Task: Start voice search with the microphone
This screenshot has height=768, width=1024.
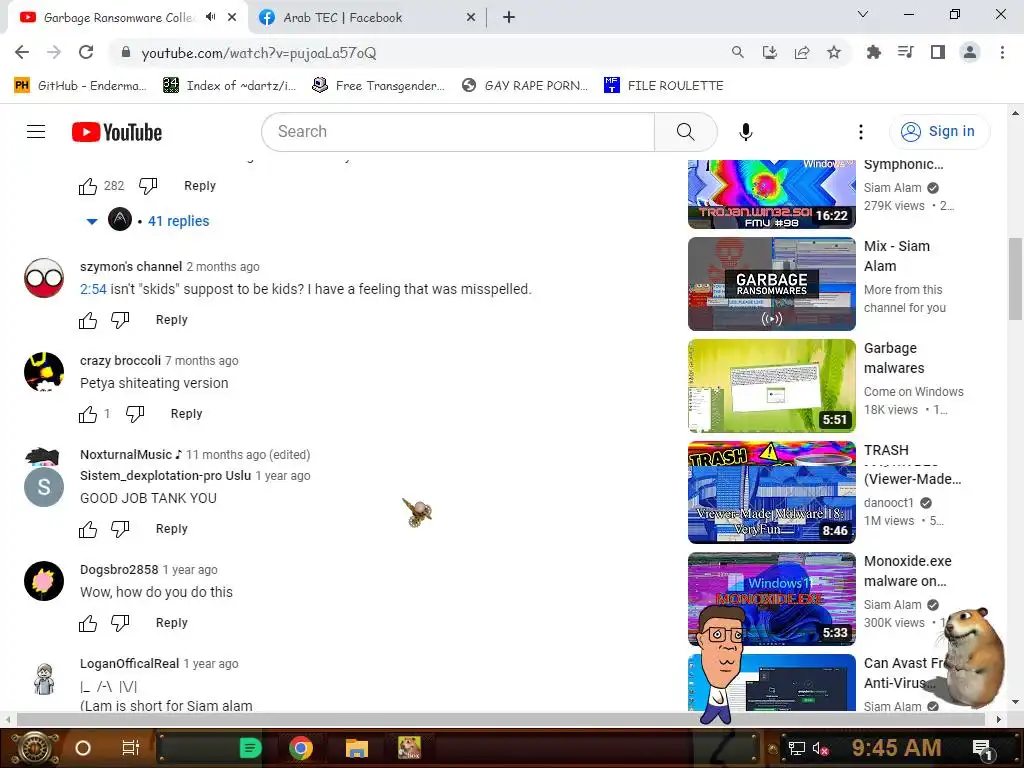Action: pyautogui.click(x=745, y=132)
